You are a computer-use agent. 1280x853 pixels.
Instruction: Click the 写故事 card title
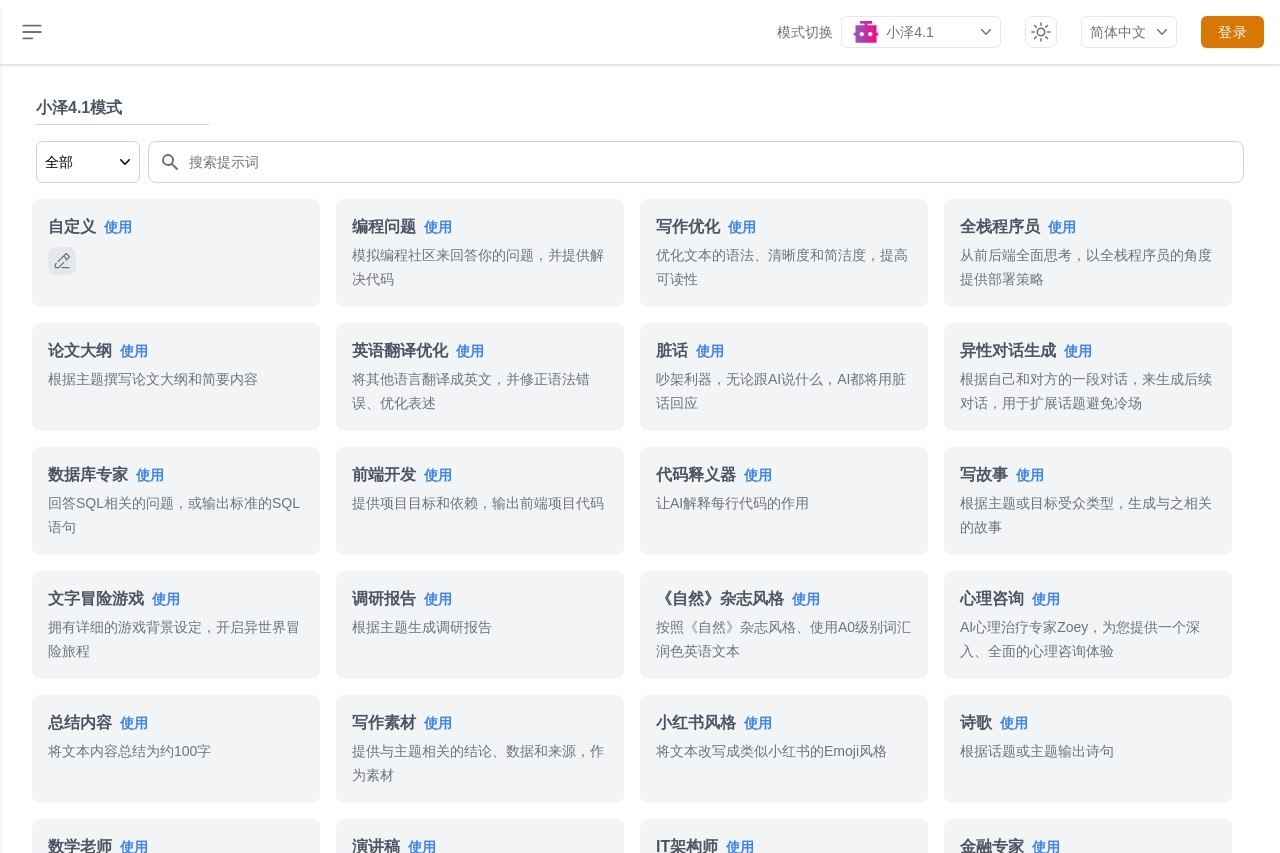click(x=984, y=474)
